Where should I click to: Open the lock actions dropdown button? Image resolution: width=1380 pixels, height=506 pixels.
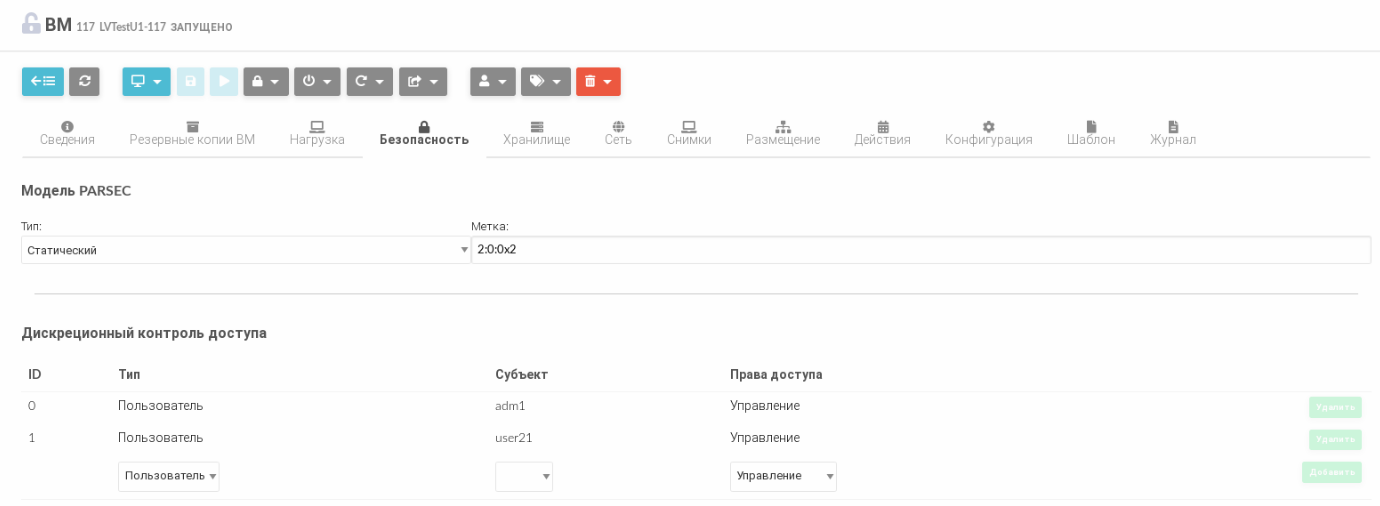click(266, 82)
